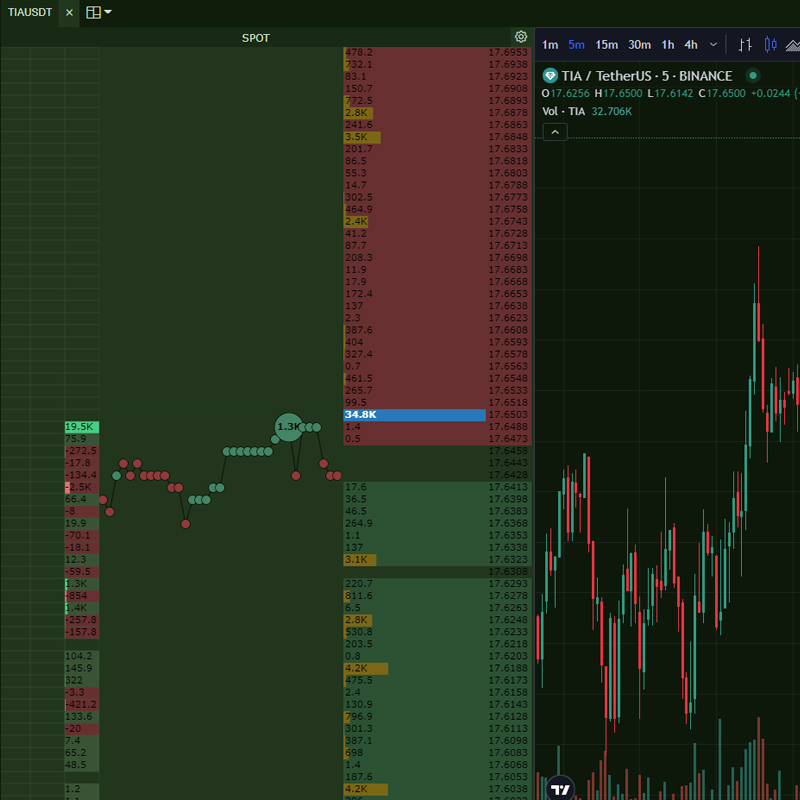Select the Bars chart style icon
This screenshot has height=800, width=800.
click(745, 44)
